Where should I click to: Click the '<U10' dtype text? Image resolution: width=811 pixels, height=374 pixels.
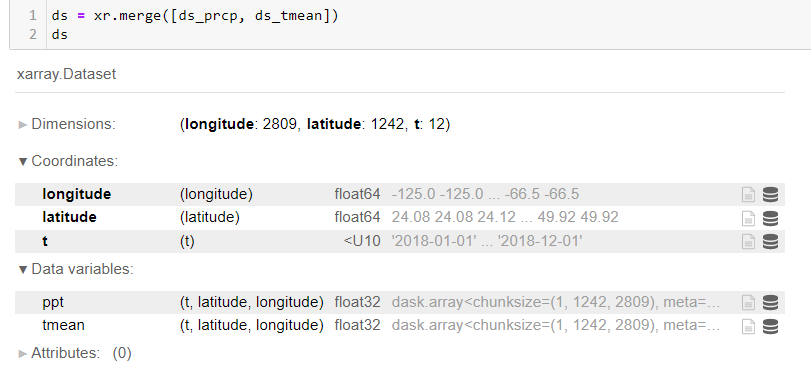point(362,241)
